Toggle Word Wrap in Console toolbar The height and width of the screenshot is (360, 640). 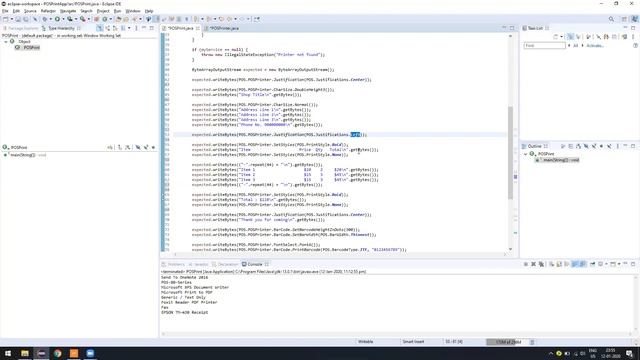(567, 264)
